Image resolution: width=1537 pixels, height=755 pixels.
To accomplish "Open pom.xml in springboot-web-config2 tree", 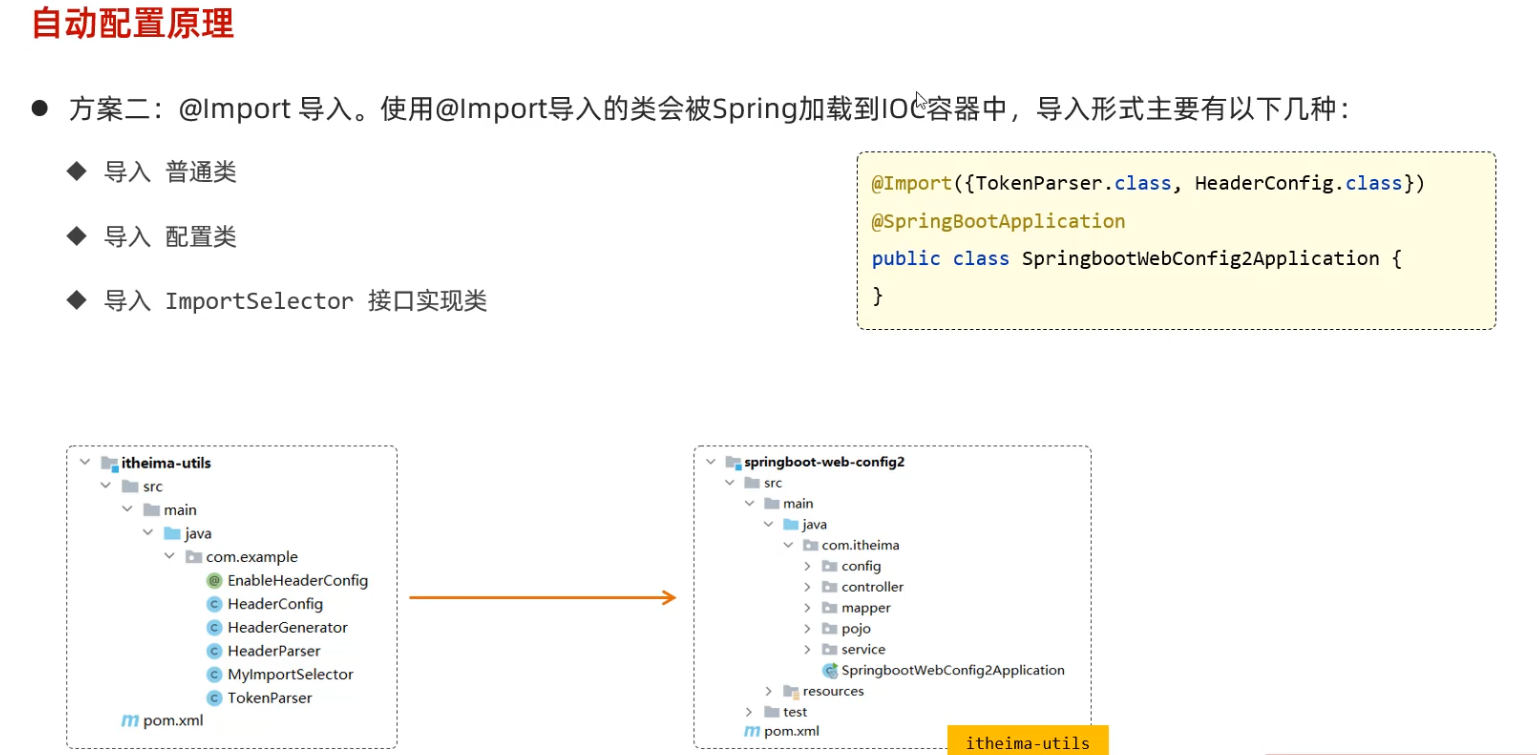I will coord(792,732).
